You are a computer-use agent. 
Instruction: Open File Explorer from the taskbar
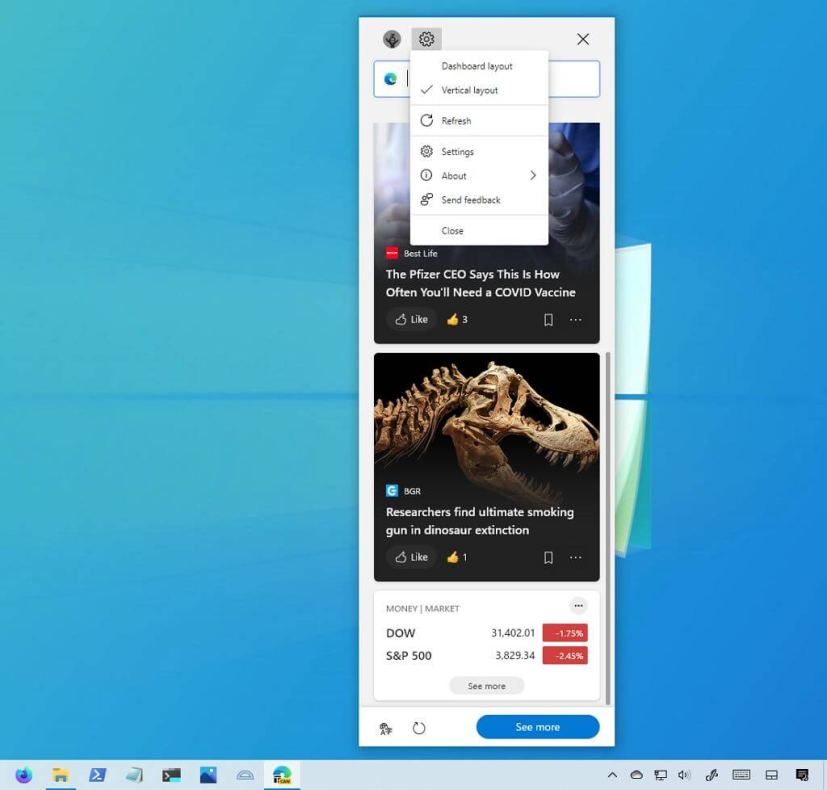coord(61,775)
